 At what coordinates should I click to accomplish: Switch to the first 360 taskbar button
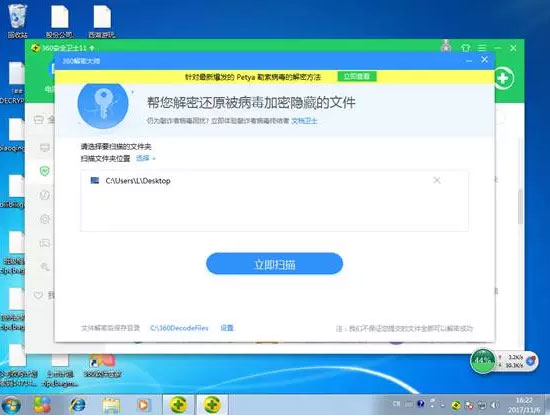[179, 405]
